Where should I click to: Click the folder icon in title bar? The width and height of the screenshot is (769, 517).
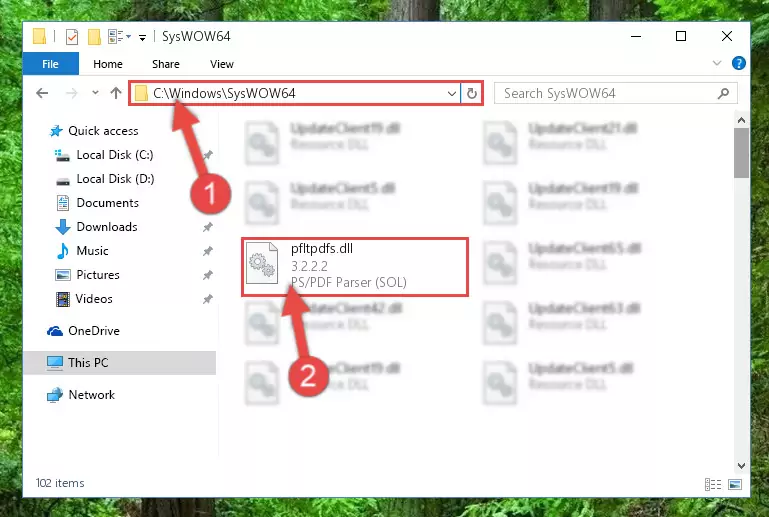click(39, 36)
